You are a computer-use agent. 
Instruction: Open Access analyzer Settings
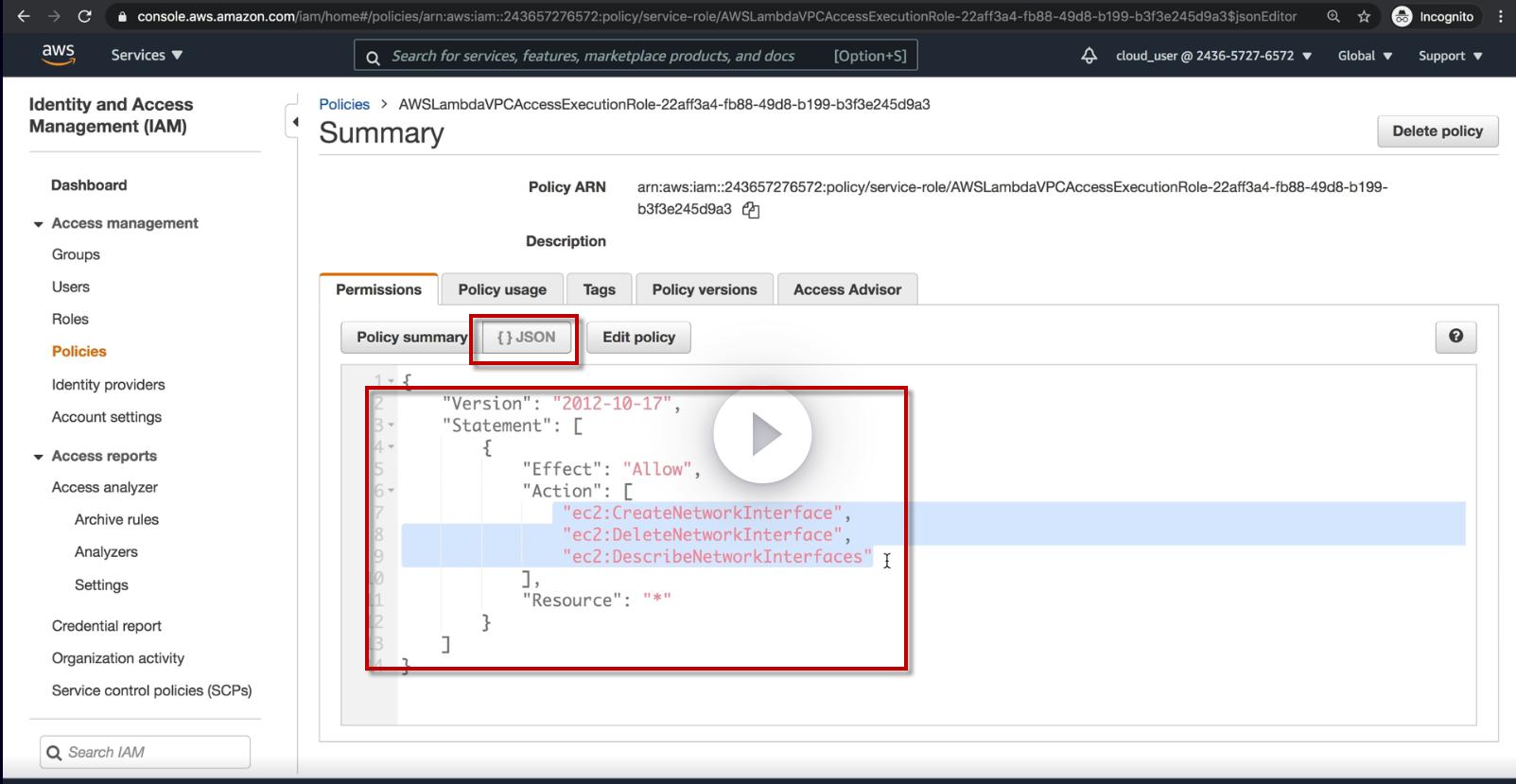[101, 584]
